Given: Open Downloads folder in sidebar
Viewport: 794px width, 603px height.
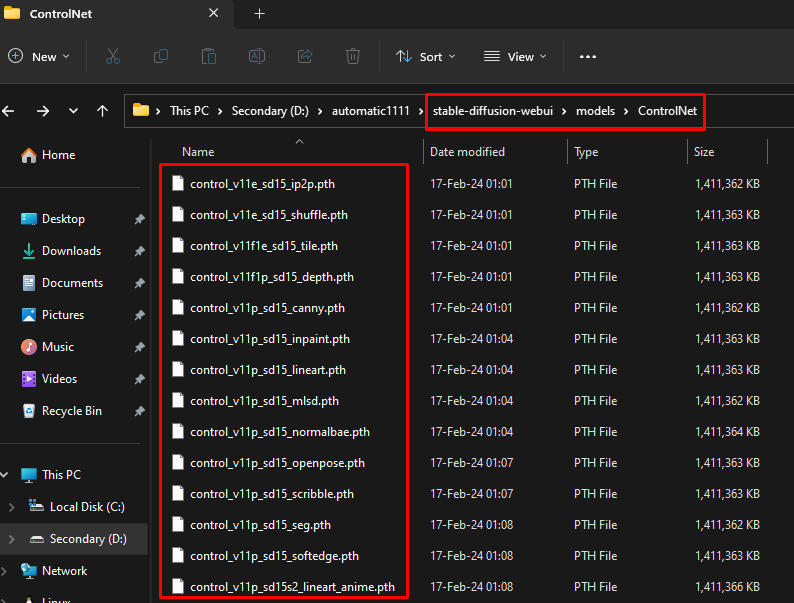Looking at the screenshot, I should coord(71,251).
